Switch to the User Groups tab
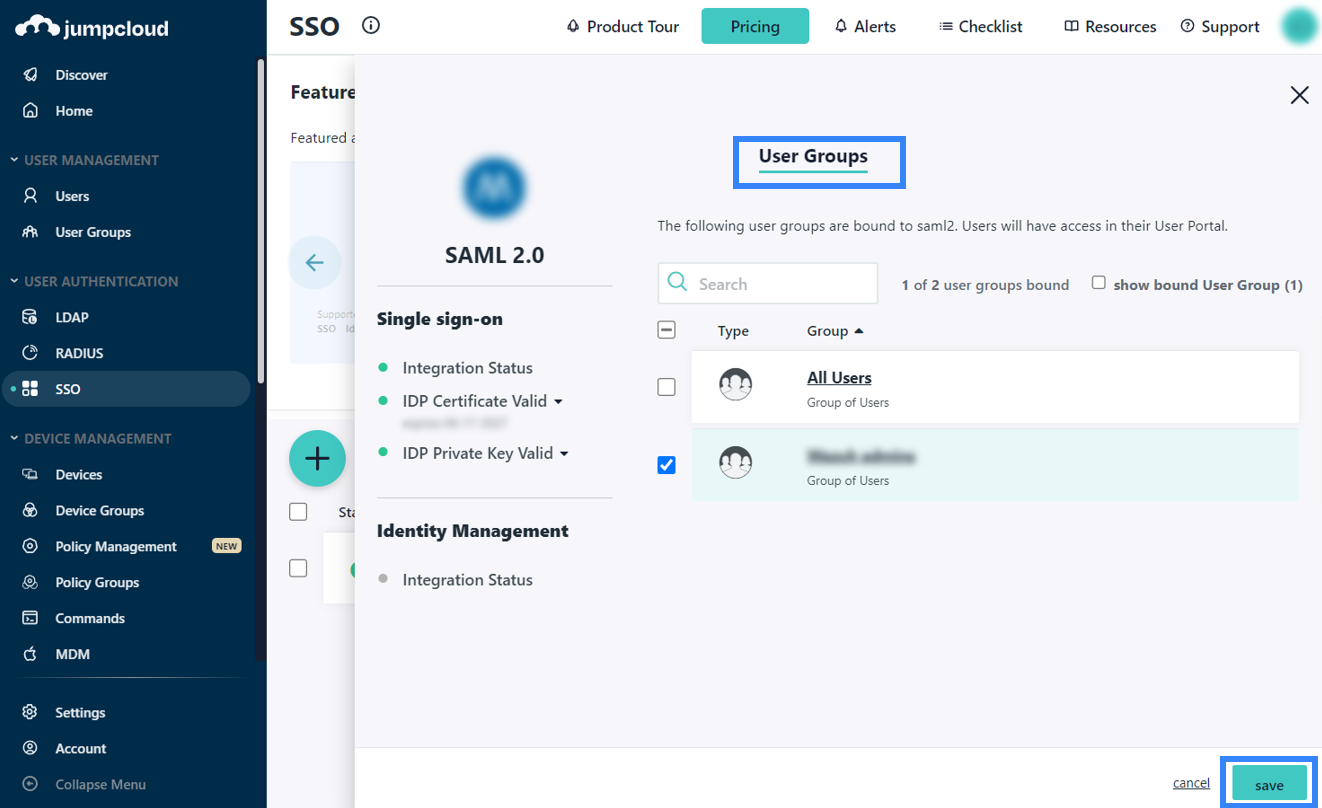The width and height of the screenshot is (1322, 808). pyautogui.click(x=813, y=157)
